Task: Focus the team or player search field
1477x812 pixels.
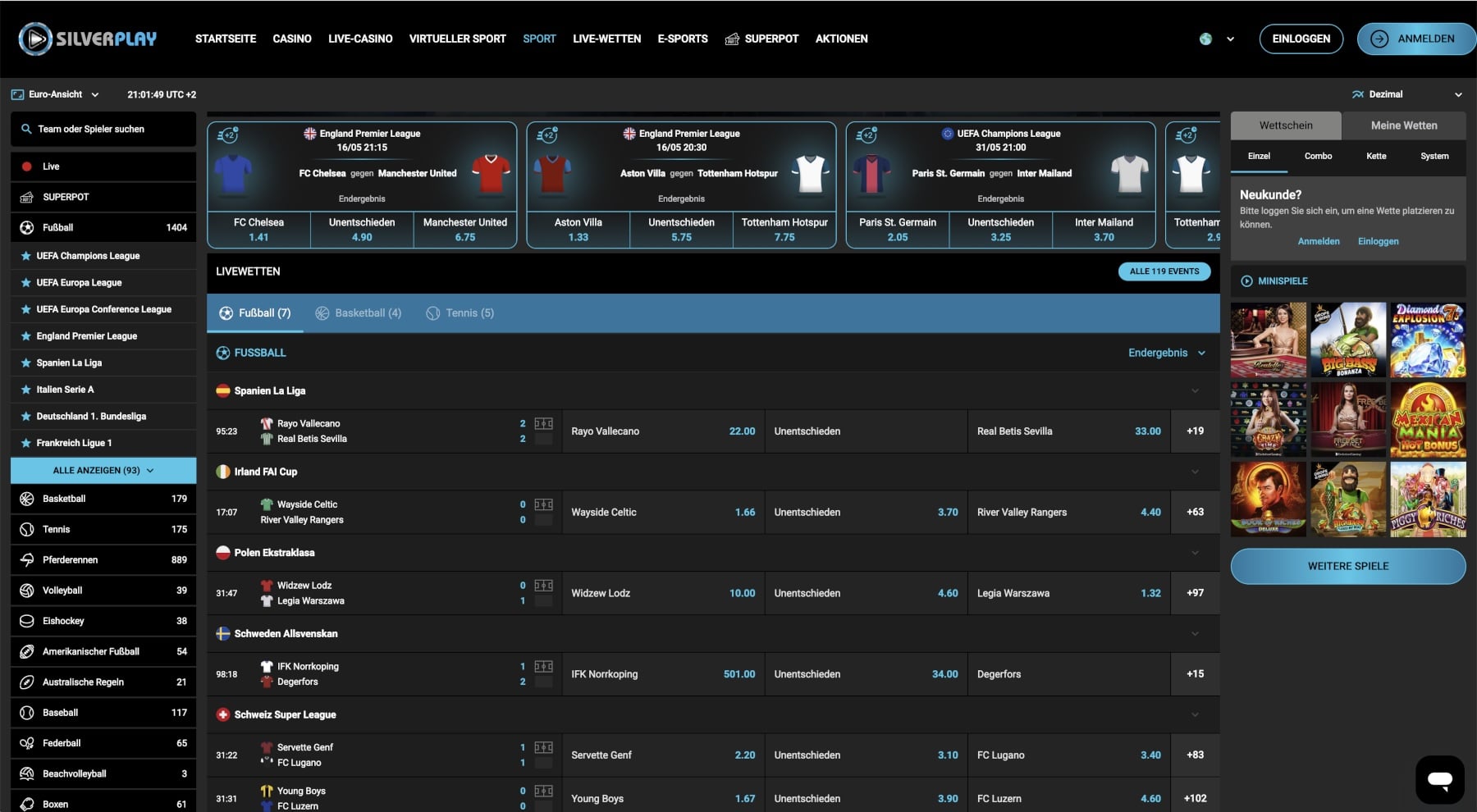Action: click(x=103, y=129)
